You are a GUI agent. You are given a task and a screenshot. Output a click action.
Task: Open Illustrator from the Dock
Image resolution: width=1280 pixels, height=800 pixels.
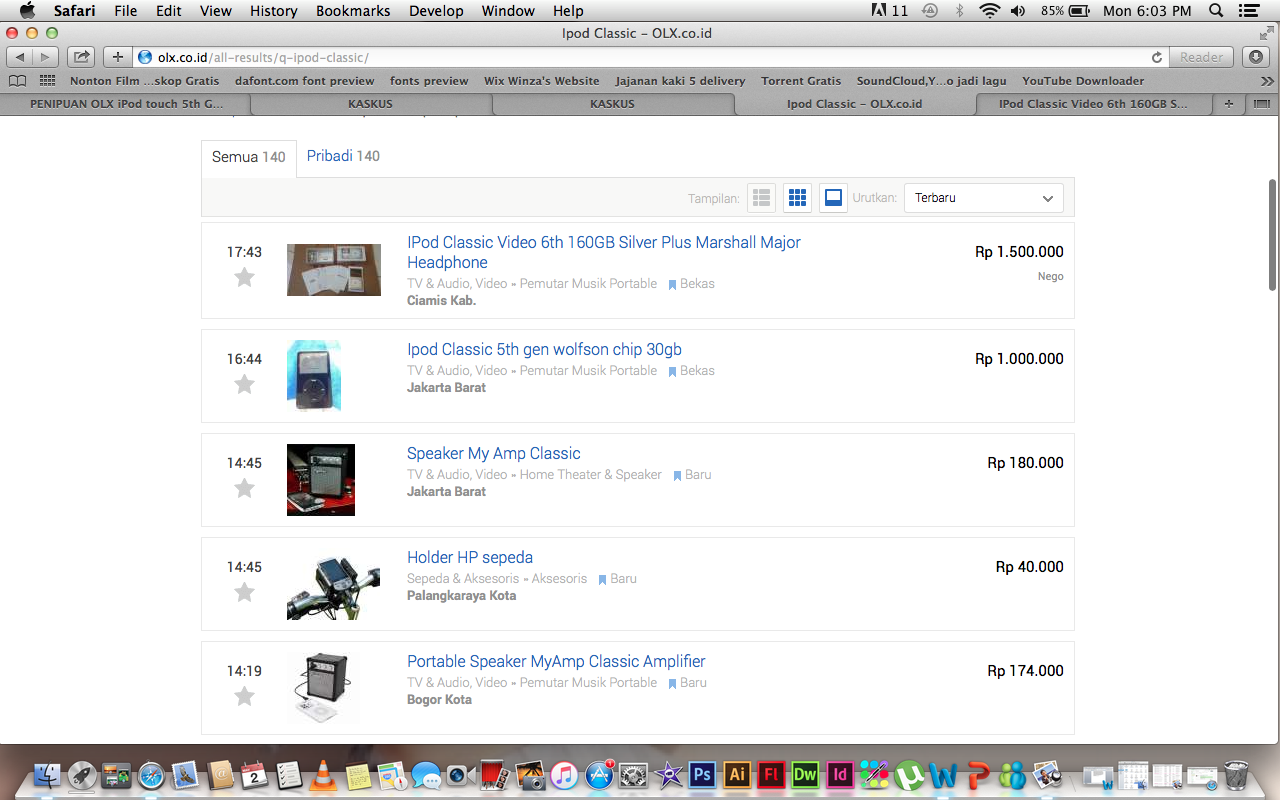click(x=737, y=774)
